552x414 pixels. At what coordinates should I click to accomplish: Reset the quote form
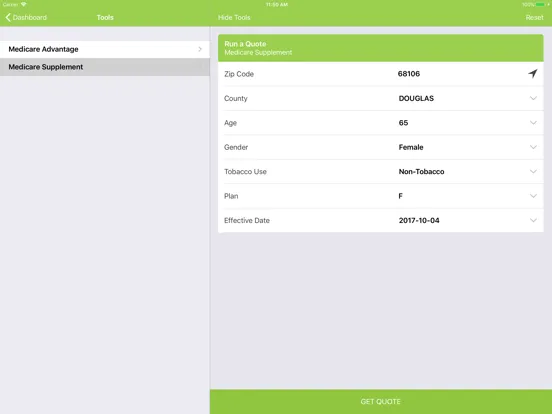pyautogui.click(x=534, y=17)
